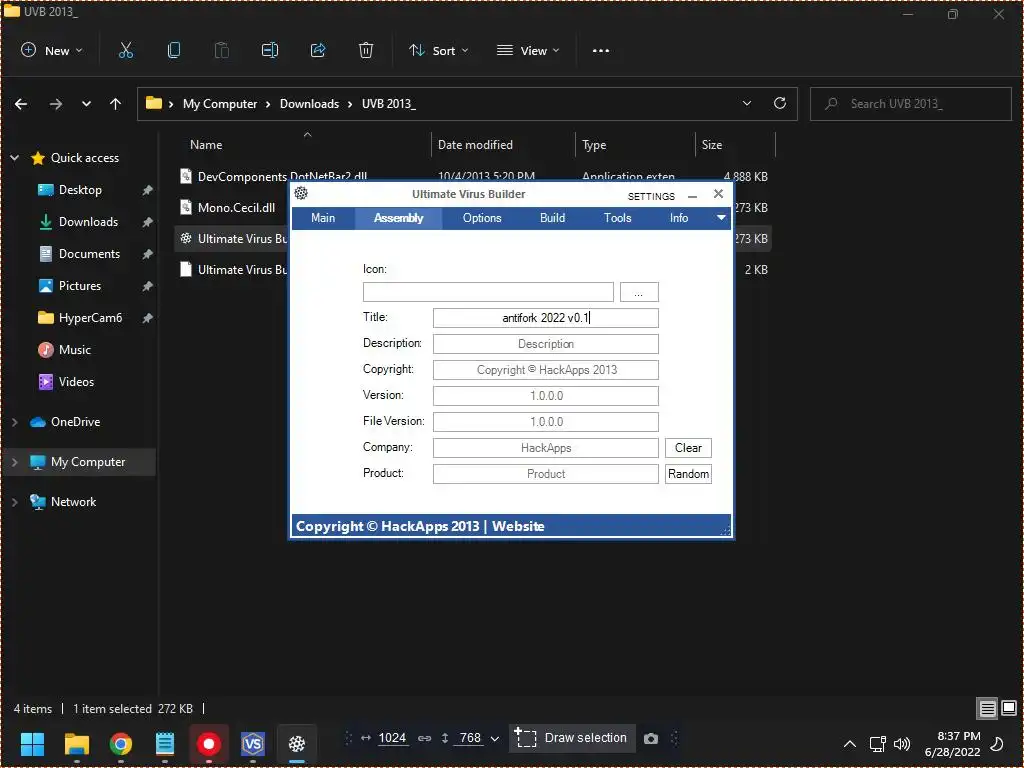Switch to large icons view in status bar
The width and height of the screenshot is (1024, 768).
(1009, 709)
